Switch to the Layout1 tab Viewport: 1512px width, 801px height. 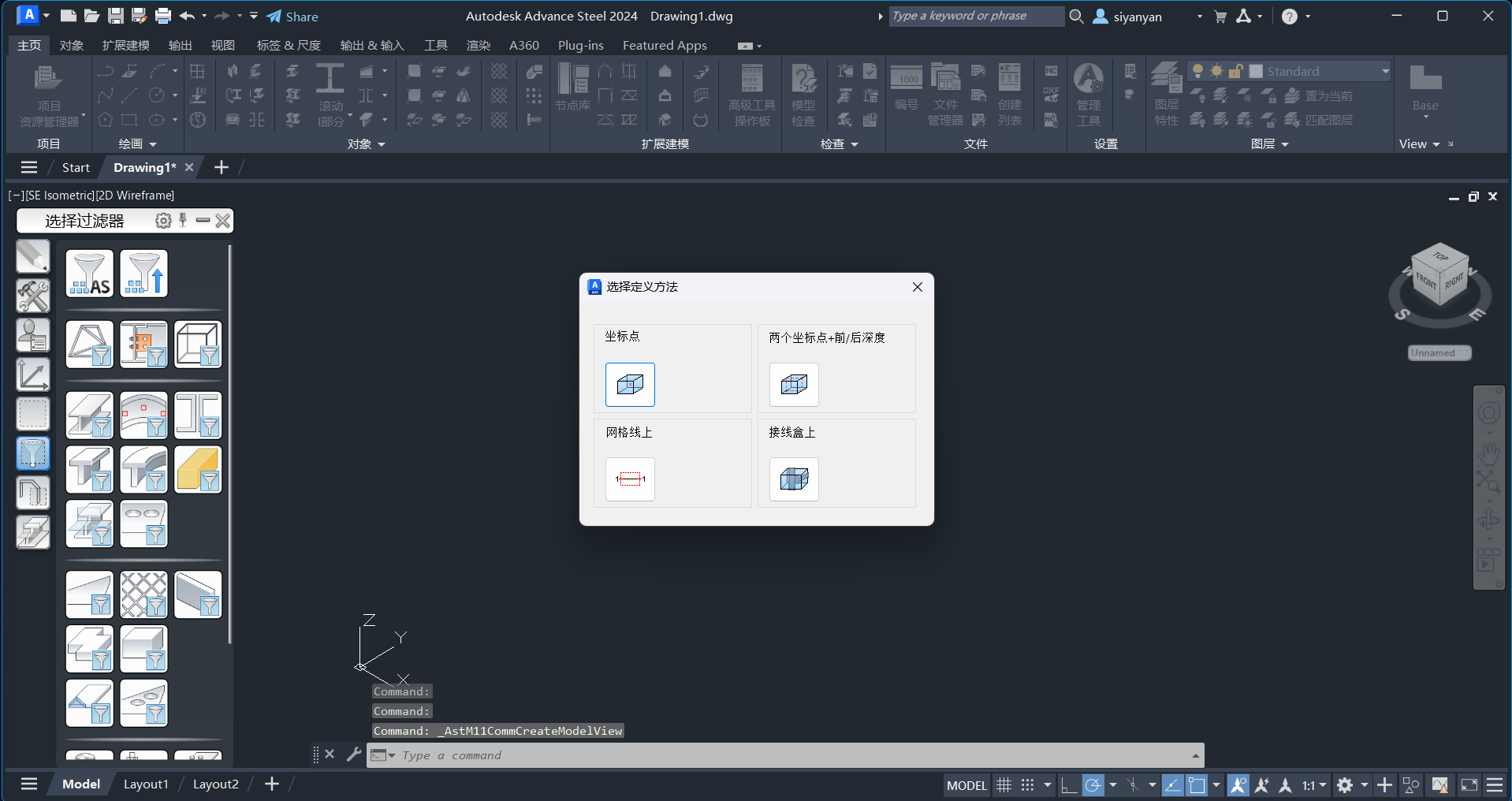[x=146, y=784]
